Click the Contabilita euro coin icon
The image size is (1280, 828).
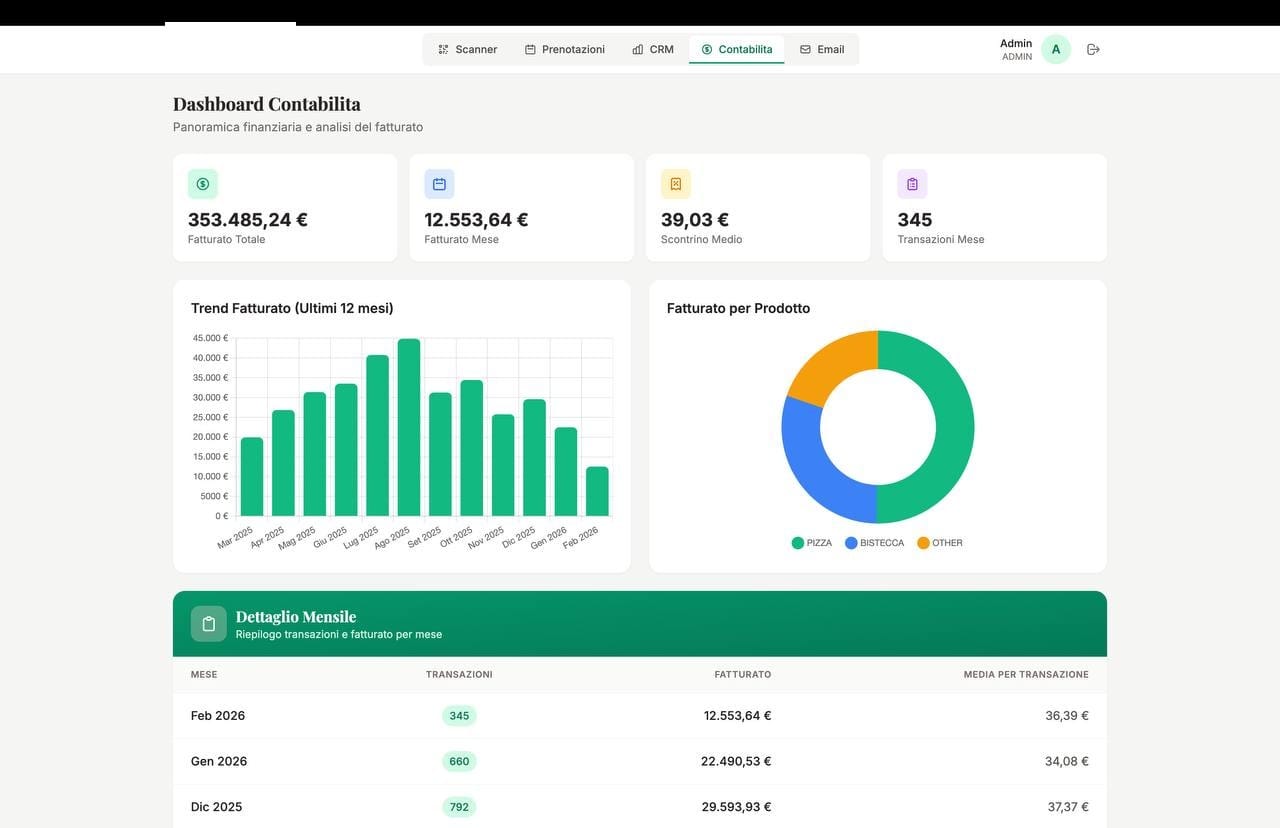coord(705,47)
